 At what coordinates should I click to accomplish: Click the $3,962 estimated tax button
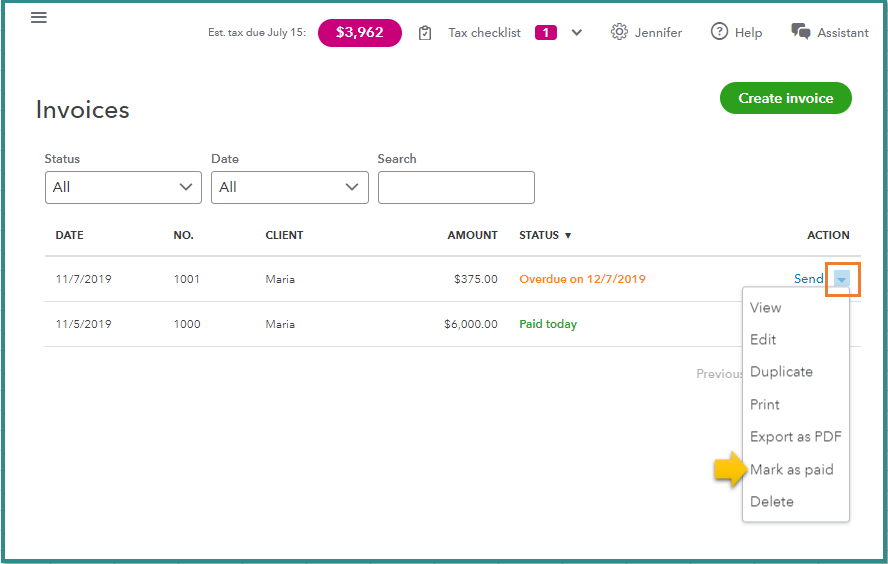[x=359, y=33]
